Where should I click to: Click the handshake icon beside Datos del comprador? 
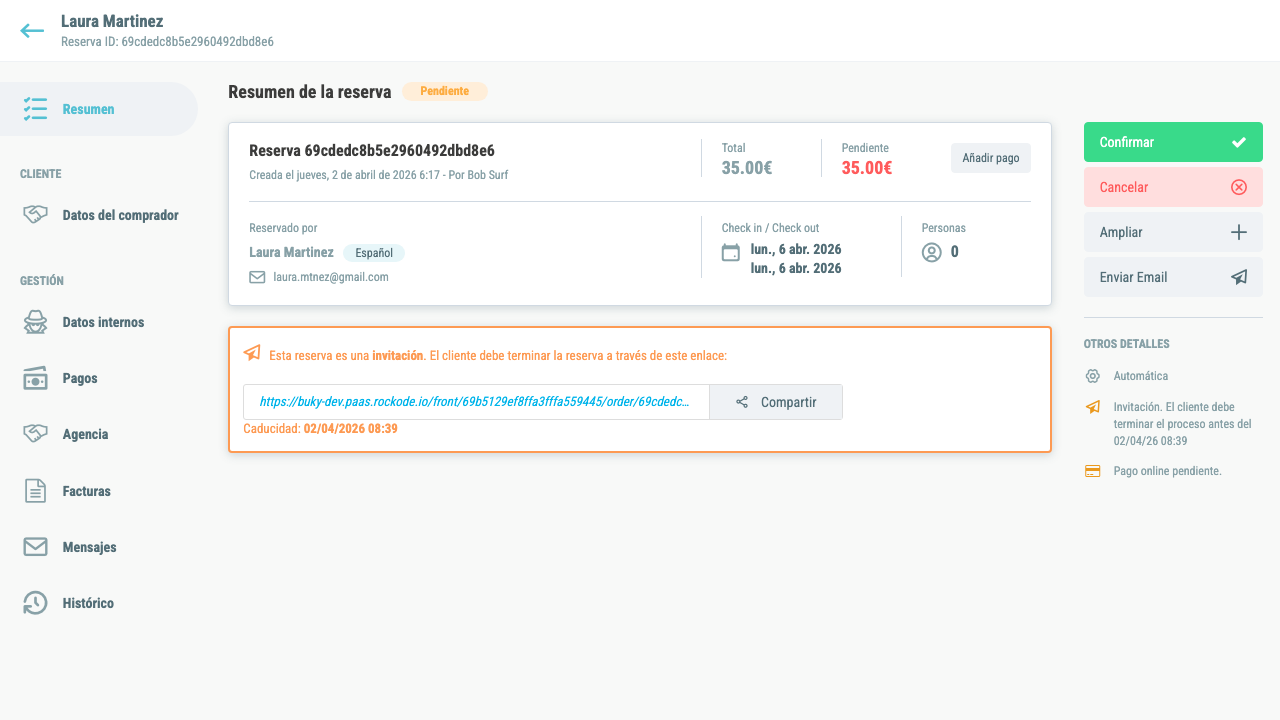pos(36,215)
